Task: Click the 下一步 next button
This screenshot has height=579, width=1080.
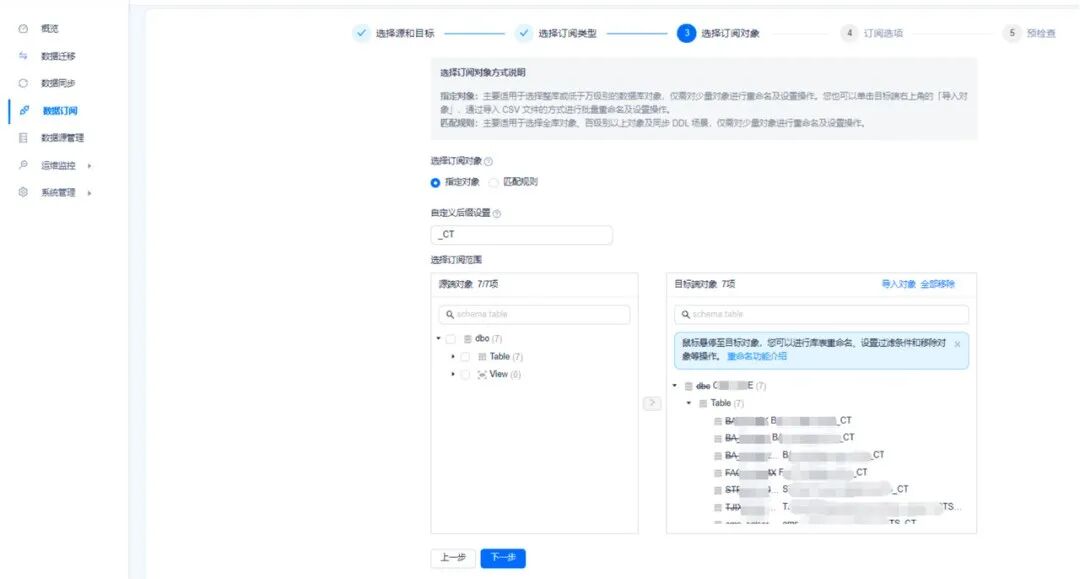Action: tap(503, 558)
